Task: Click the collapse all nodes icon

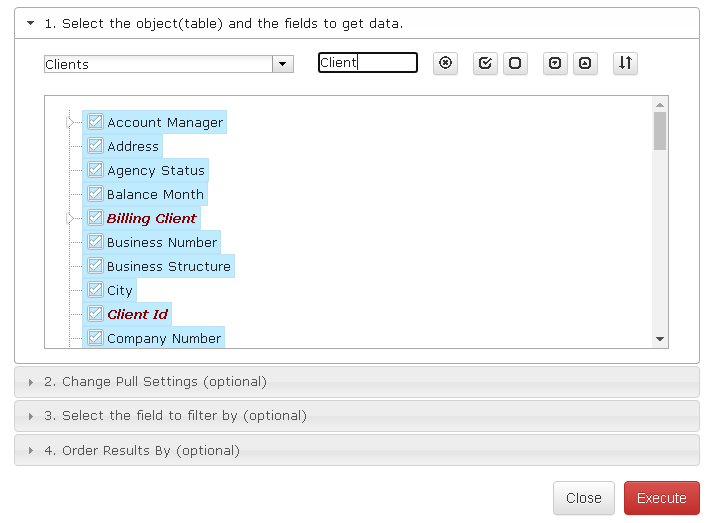Action: click(585, 63)
